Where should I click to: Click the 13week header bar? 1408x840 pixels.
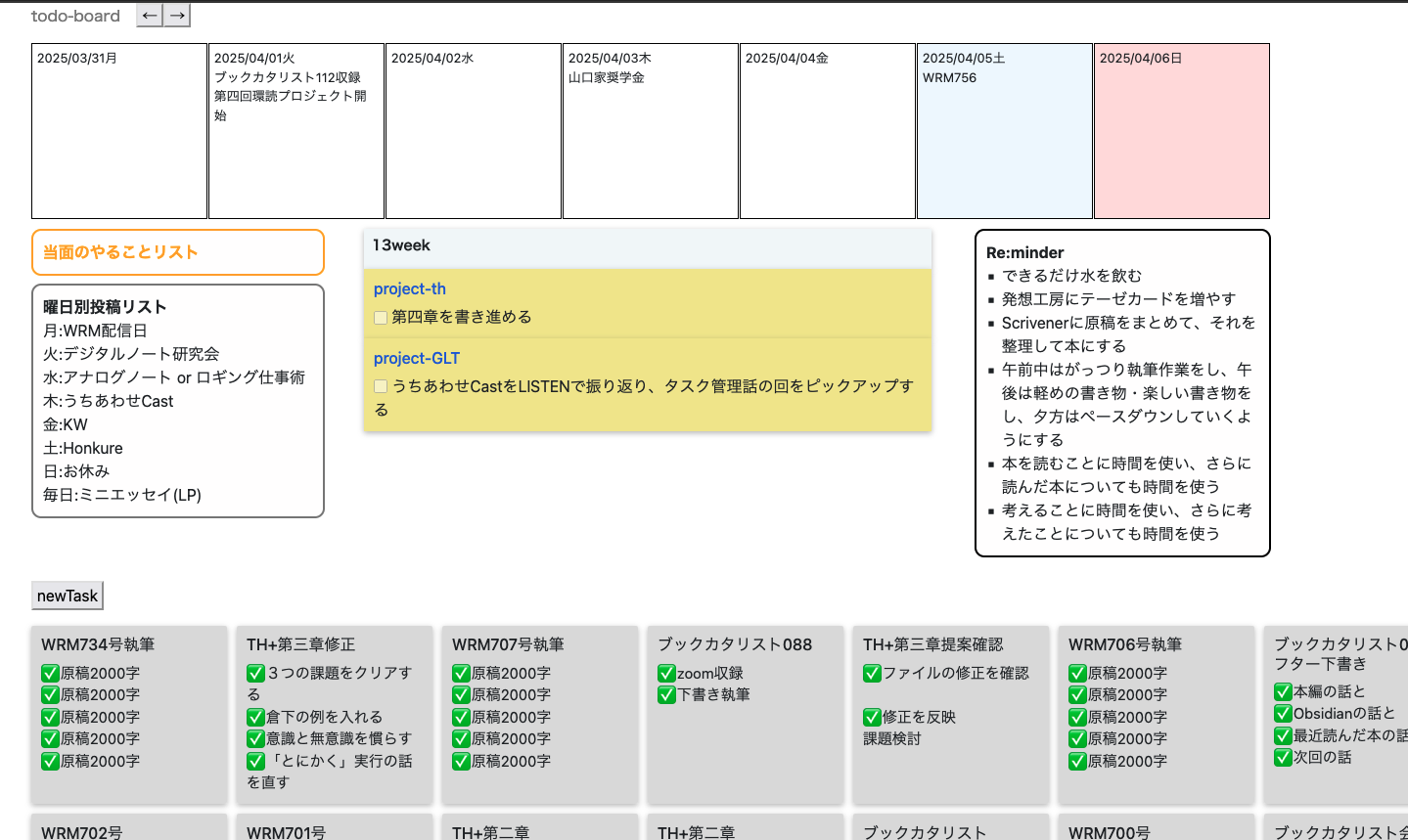pos(647,245)
